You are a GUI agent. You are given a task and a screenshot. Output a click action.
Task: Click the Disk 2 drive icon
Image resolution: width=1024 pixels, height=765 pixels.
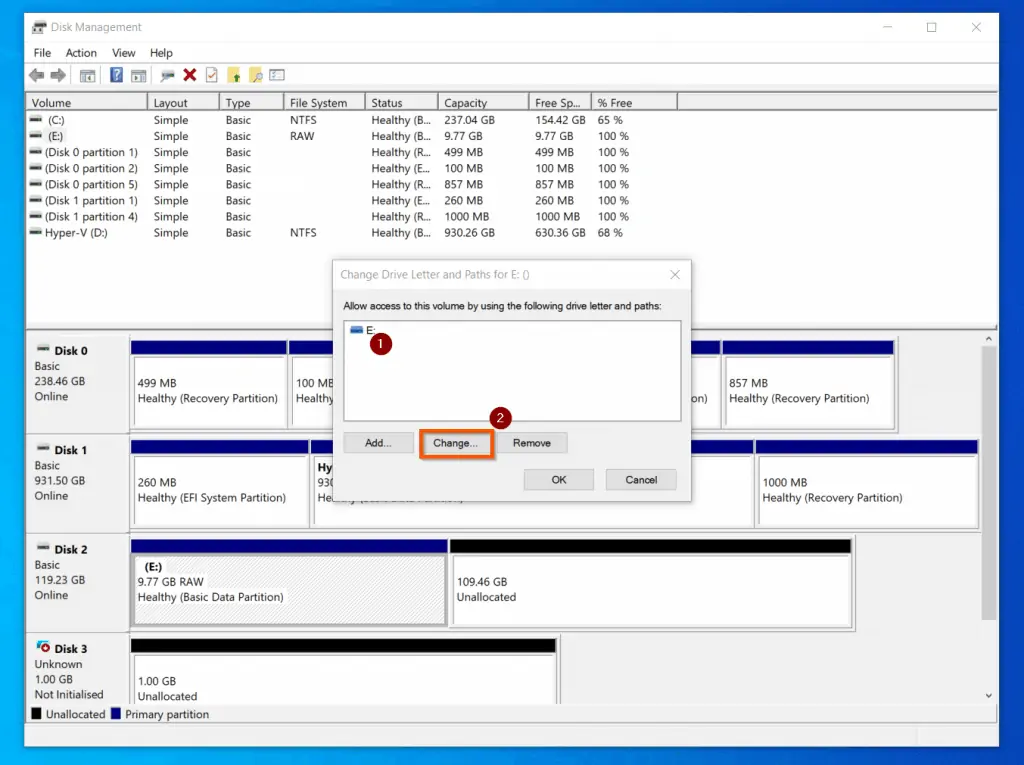43,547
